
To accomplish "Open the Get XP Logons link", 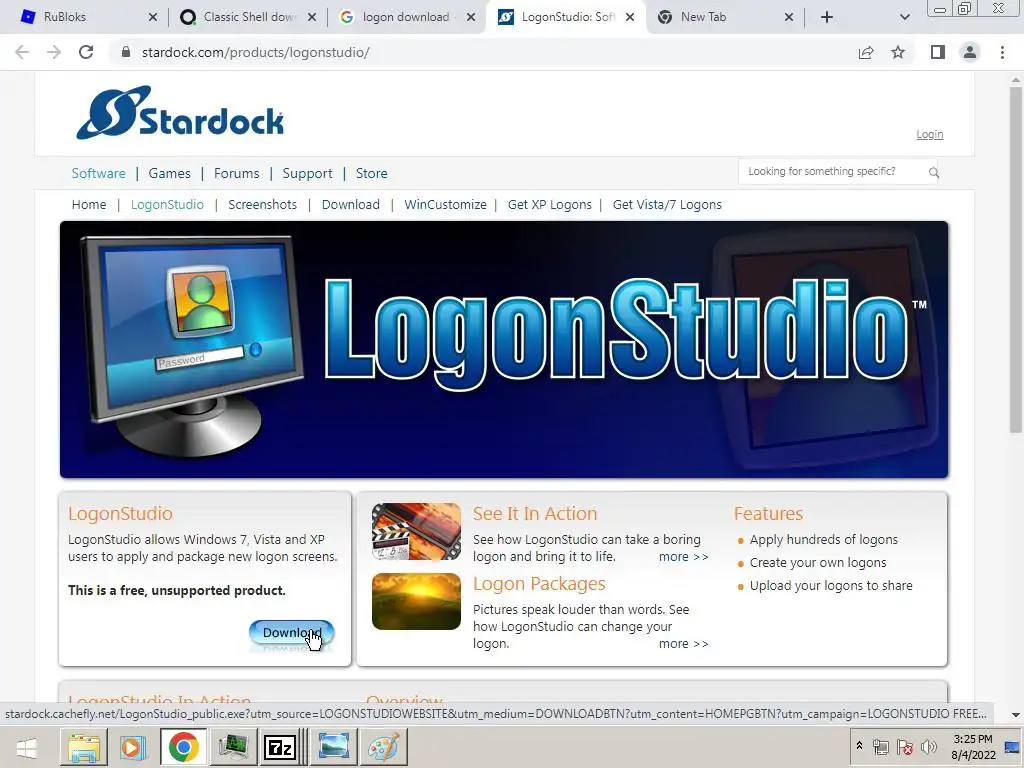I will pyautogui.click(x=550, y=204).
